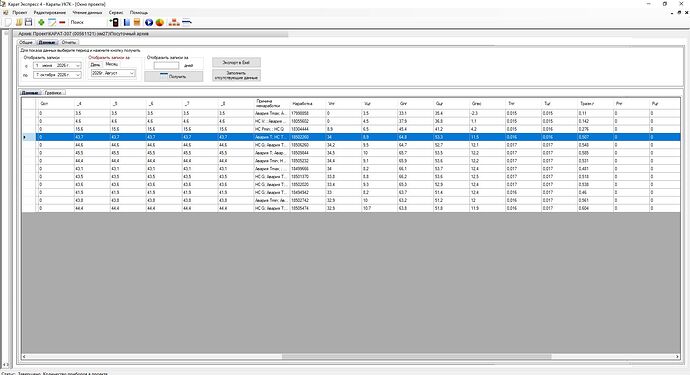Expand the end date picker dropdown
The width and height of the screenshot is (690, 375).
pyautogui.click(x=78, y=75)
